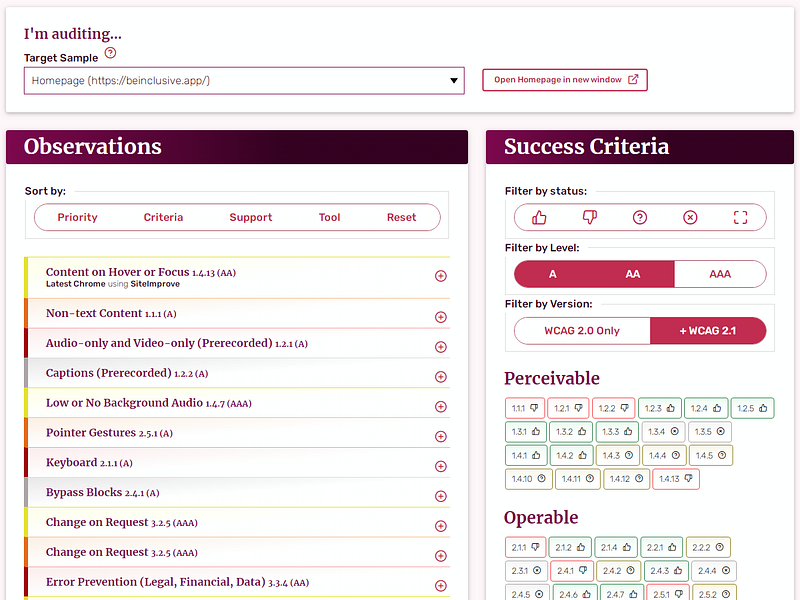Select the 1.4.13 criterion chip
The height and width of the screenshot is (600, 800).
tap(676, 479)
